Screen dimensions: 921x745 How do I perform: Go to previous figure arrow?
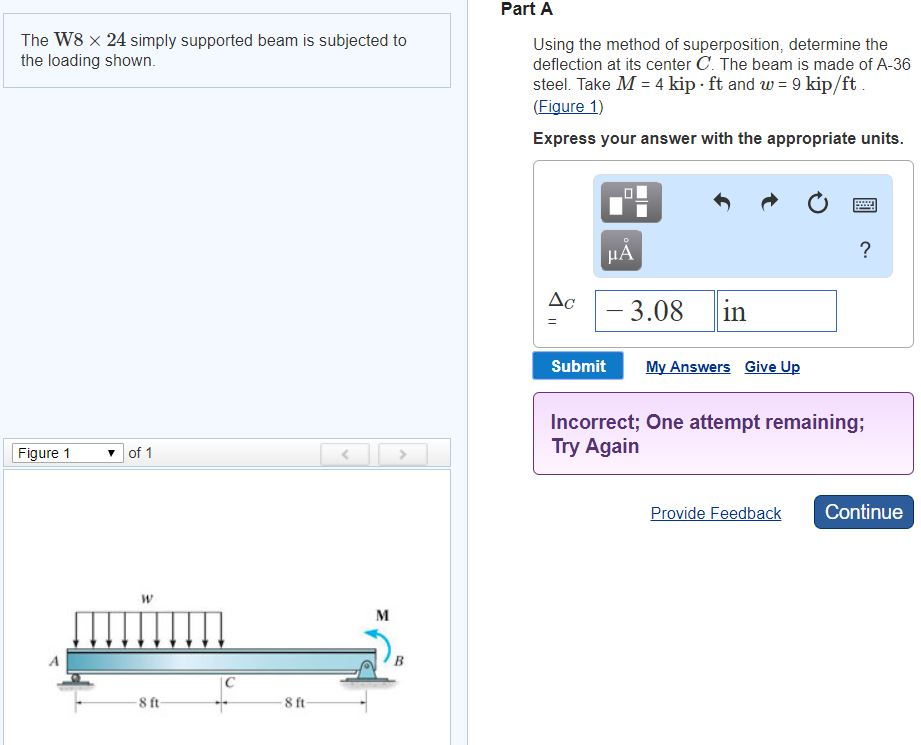click(346, 454)
